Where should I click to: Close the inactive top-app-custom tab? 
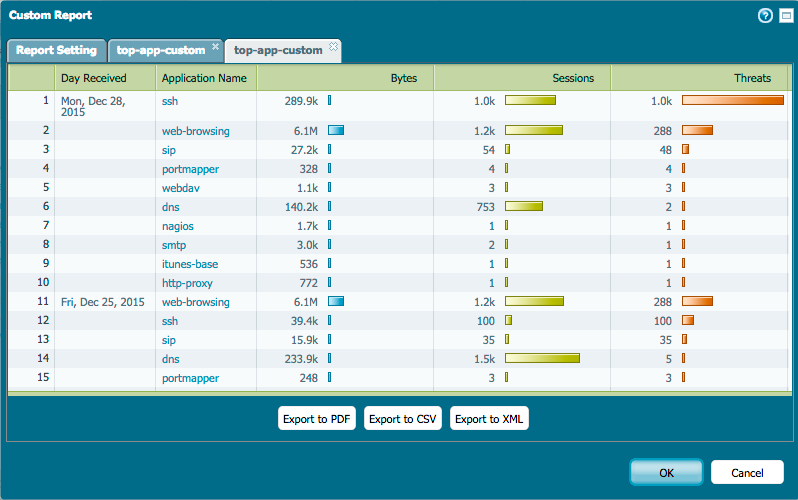click(x=215, y=47)
